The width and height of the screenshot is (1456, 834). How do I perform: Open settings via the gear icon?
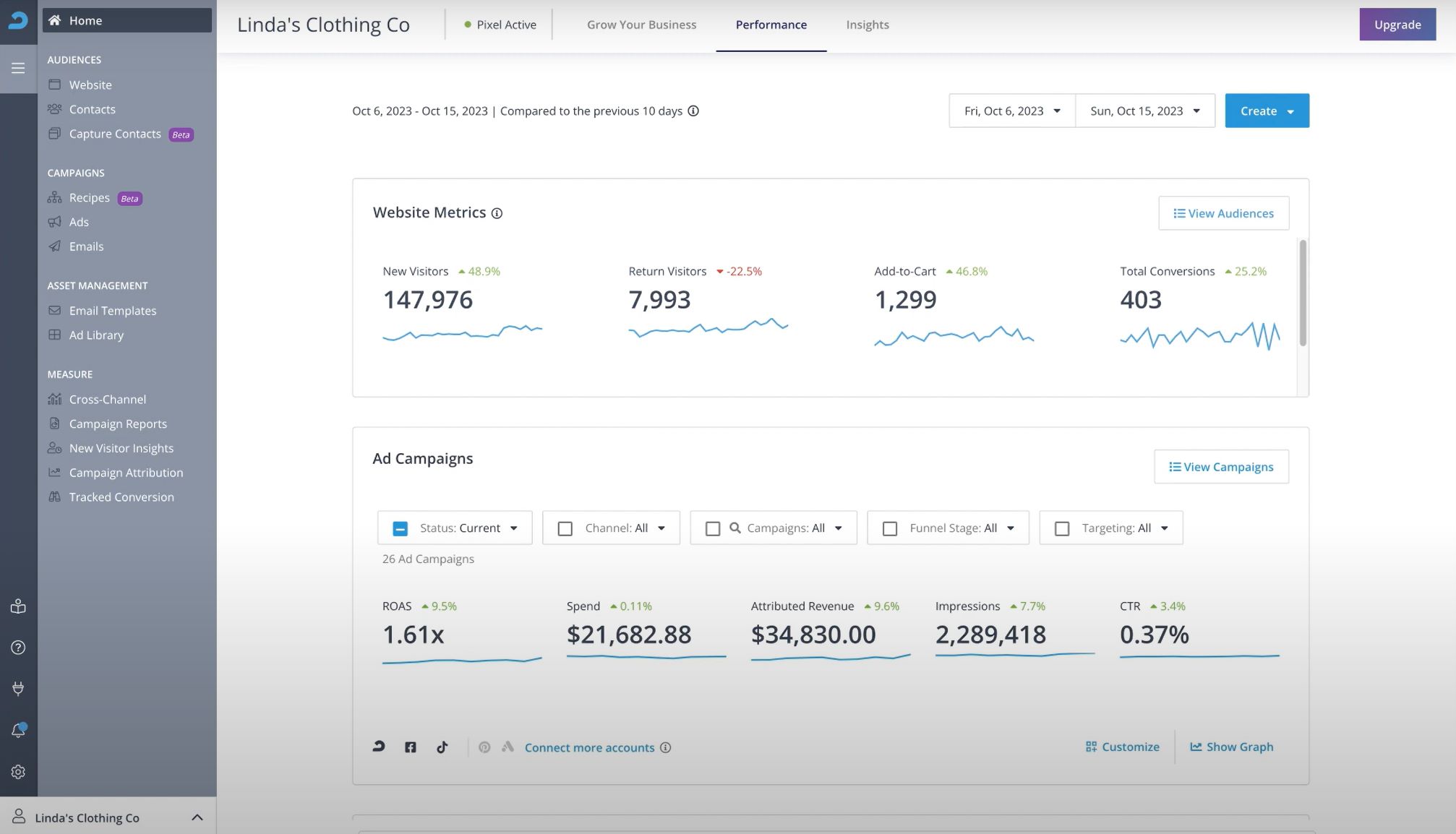click(x=18, y=772)
